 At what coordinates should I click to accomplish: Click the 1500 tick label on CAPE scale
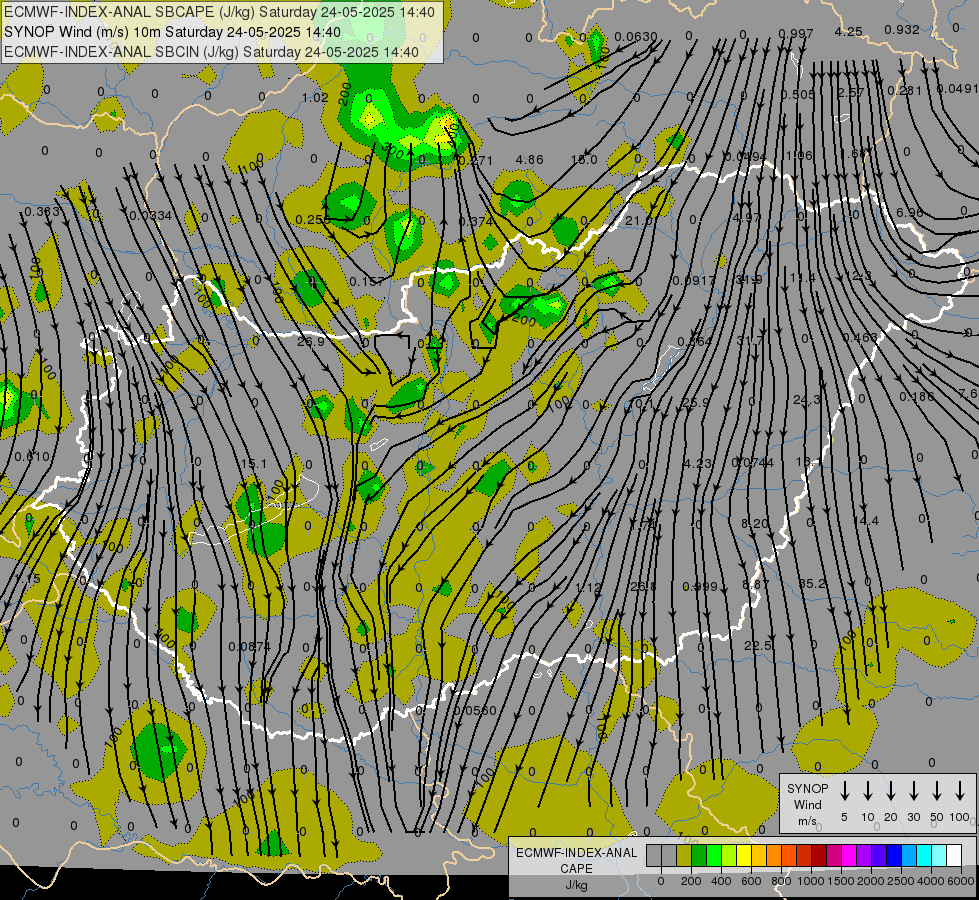click(x=841, y=881)
